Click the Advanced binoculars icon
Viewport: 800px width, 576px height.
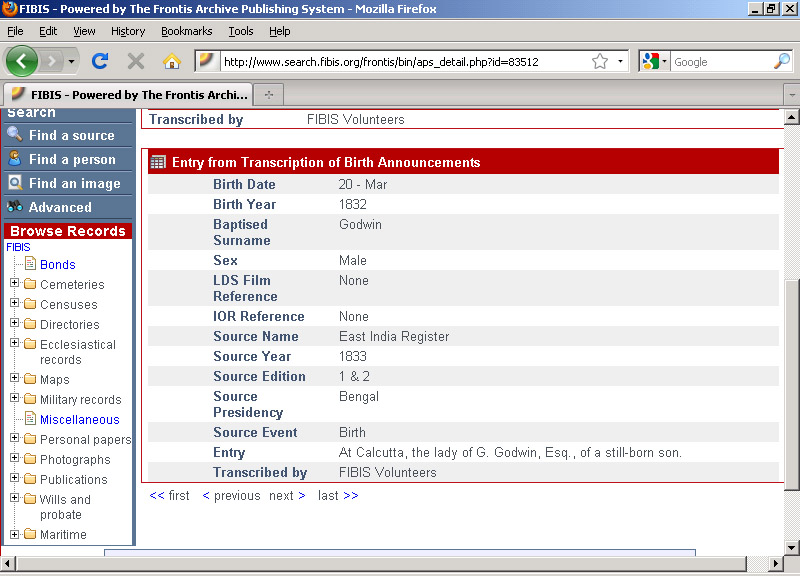[x=15, y=206]
